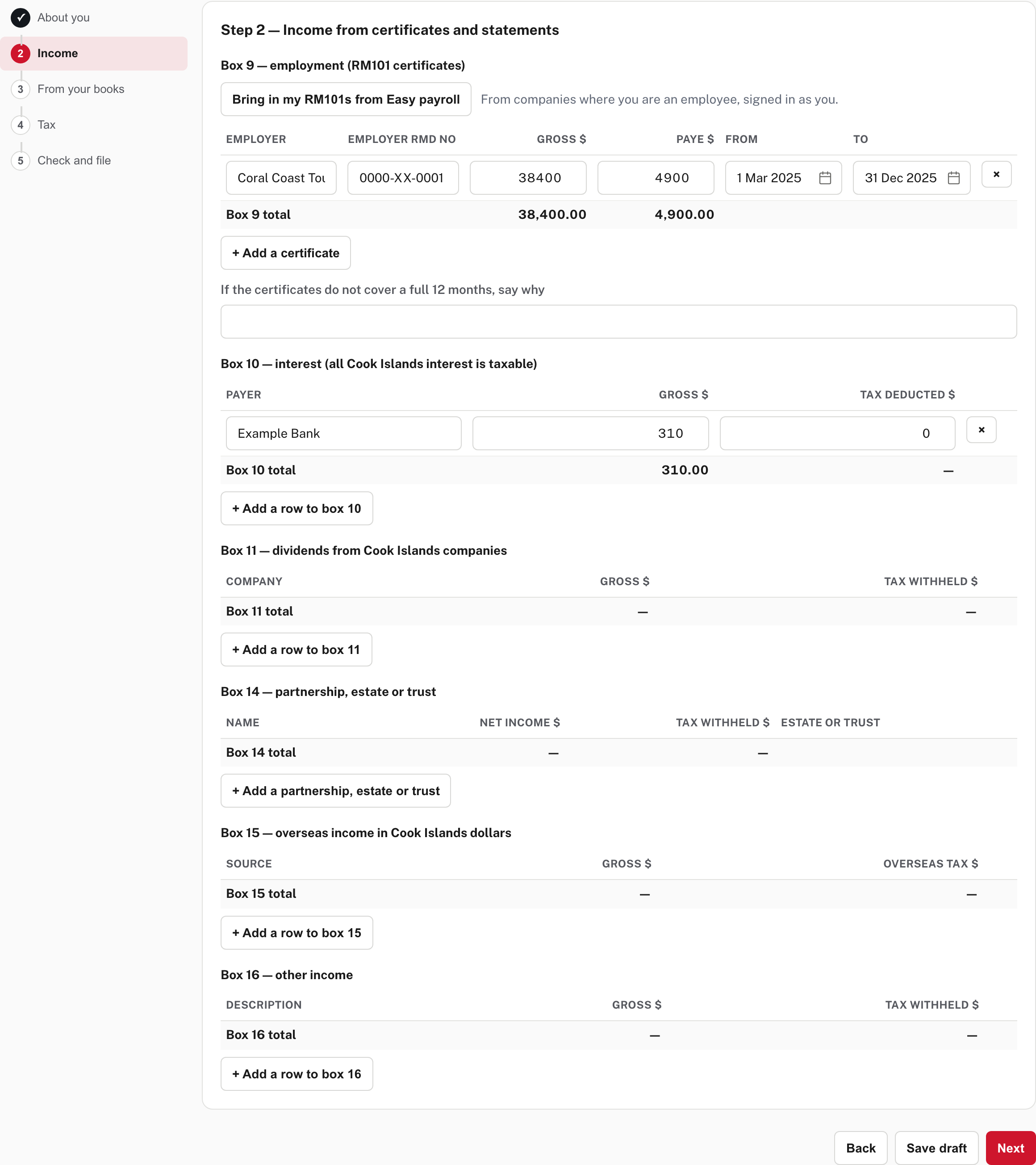
Task: Click Add a partnership, estate or trust
Action: point(336,791)
